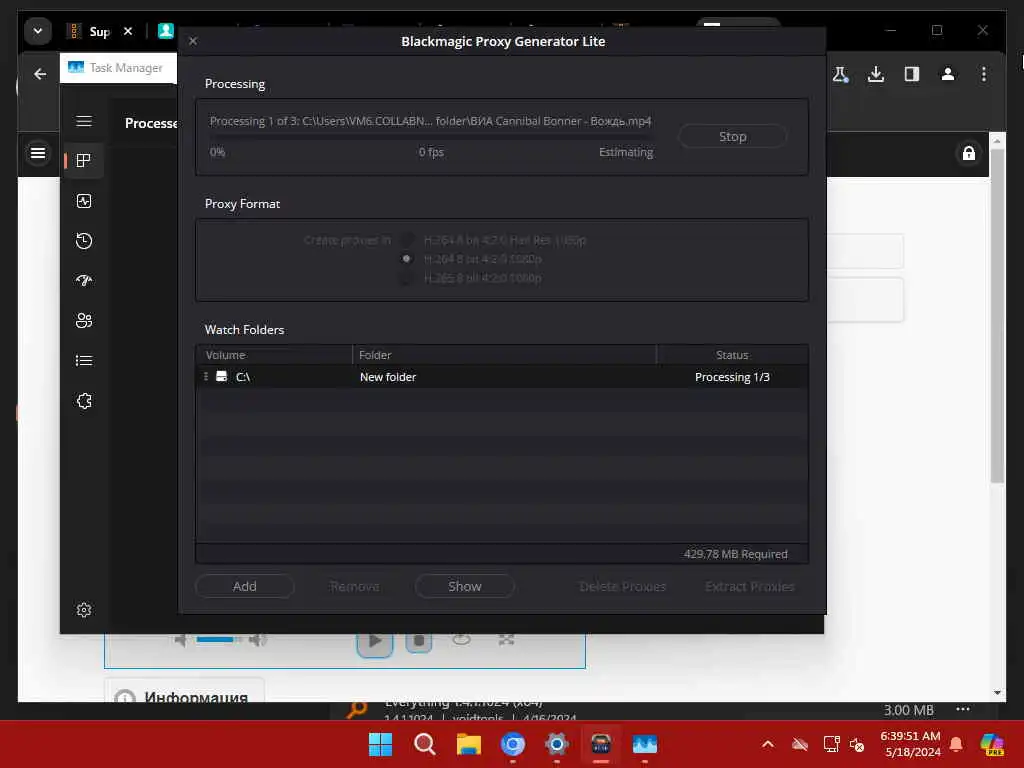Click the C:\ drive icon in watch folders
This screenshot has height=768, width=1024.
point(221,377)
